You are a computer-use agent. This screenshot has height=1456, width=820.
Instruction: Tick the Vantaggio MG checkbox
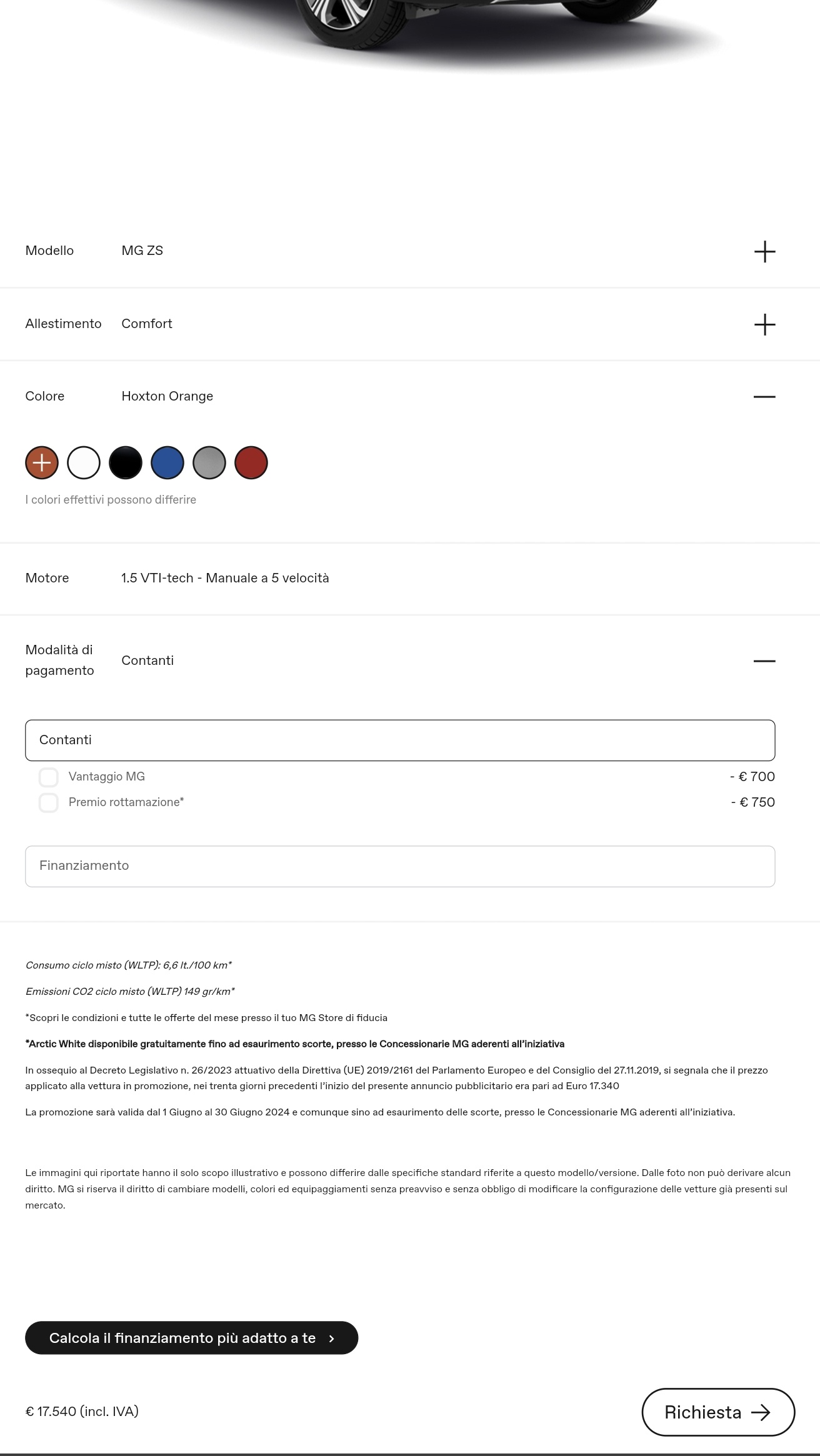[x=49, y=777]
